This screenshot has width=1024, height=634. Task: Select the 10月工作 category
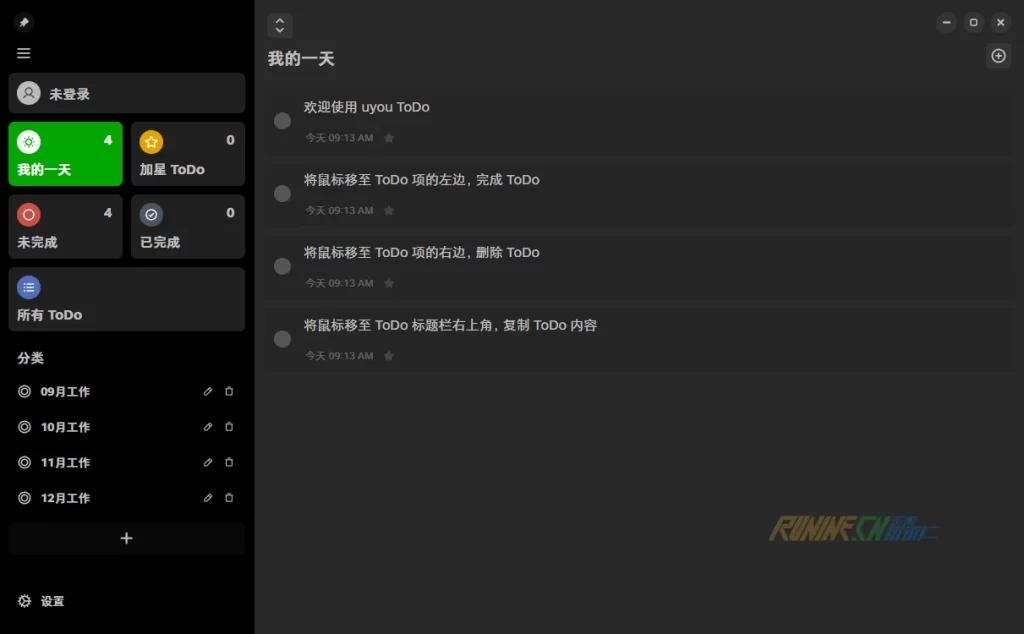66,427
